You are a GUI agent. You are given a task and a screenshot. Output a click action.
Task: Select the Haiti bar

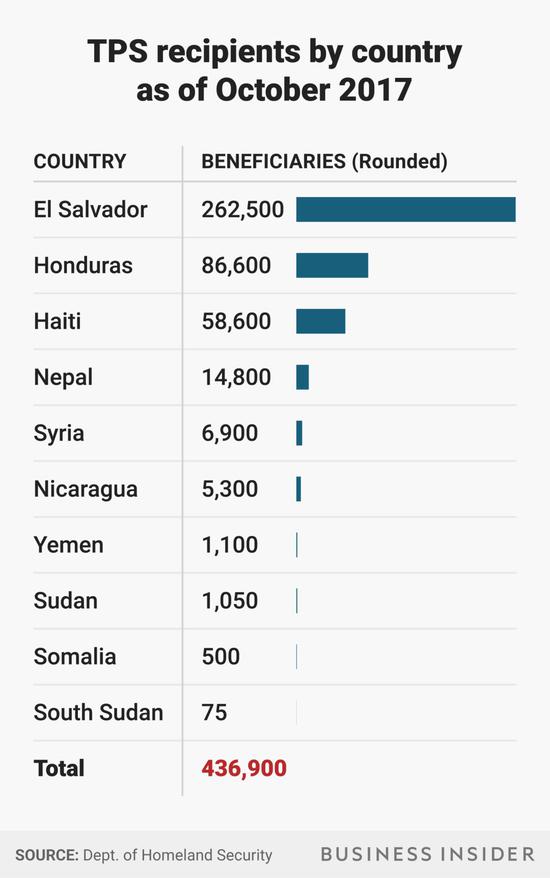(320, 321)
